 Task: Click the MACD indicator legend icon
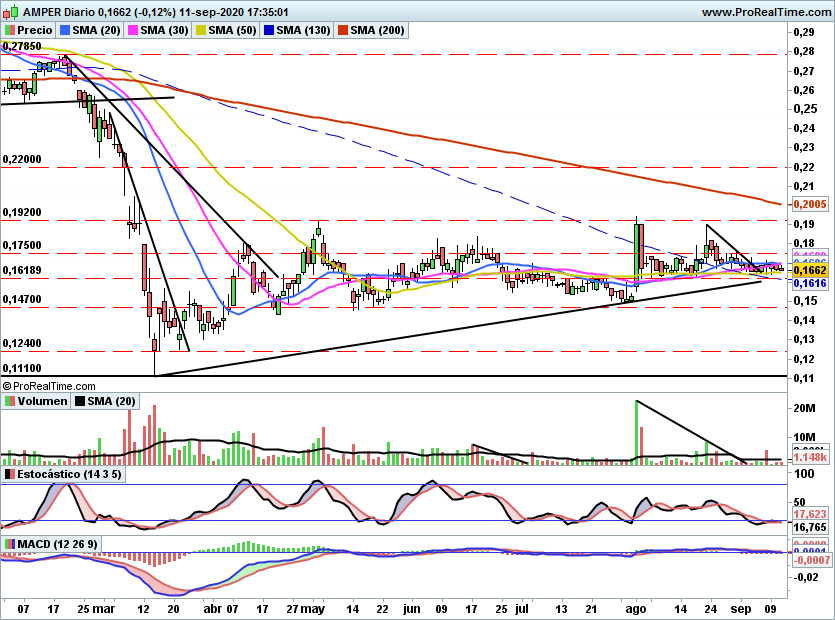(10, 543)
